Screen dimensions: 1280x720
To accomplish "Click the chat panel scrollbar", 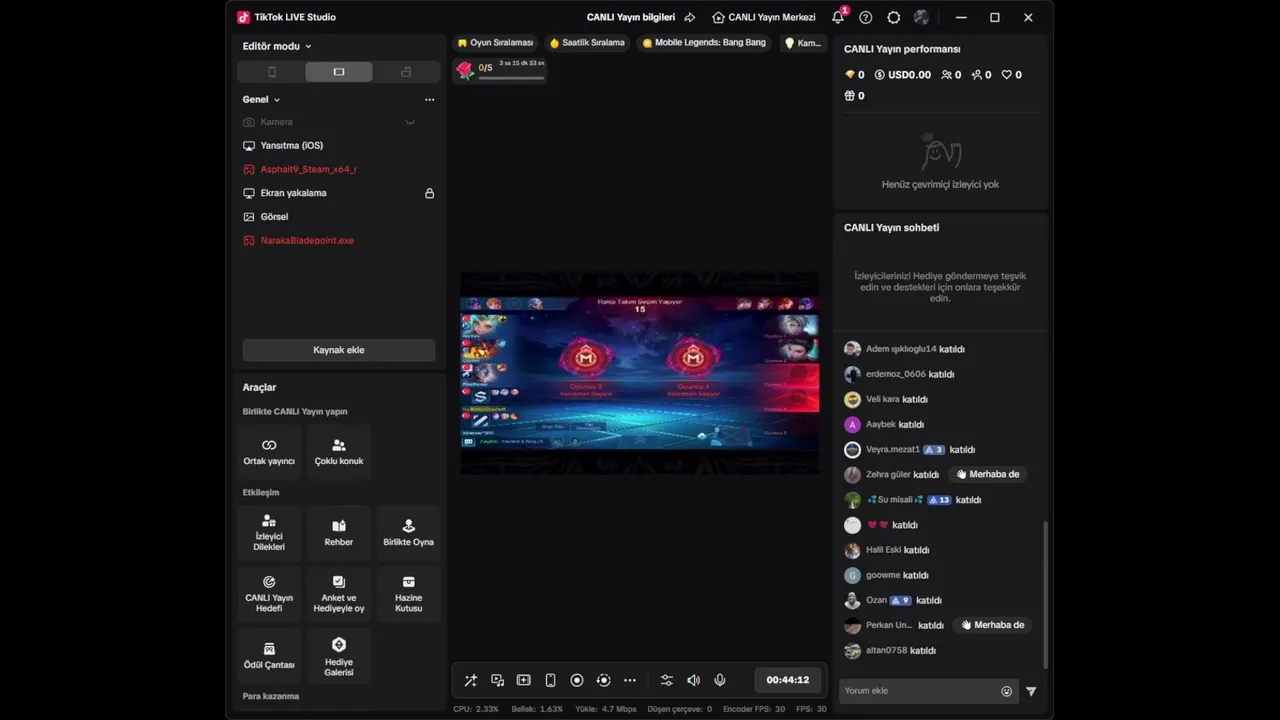I will tap(1046, 595).
